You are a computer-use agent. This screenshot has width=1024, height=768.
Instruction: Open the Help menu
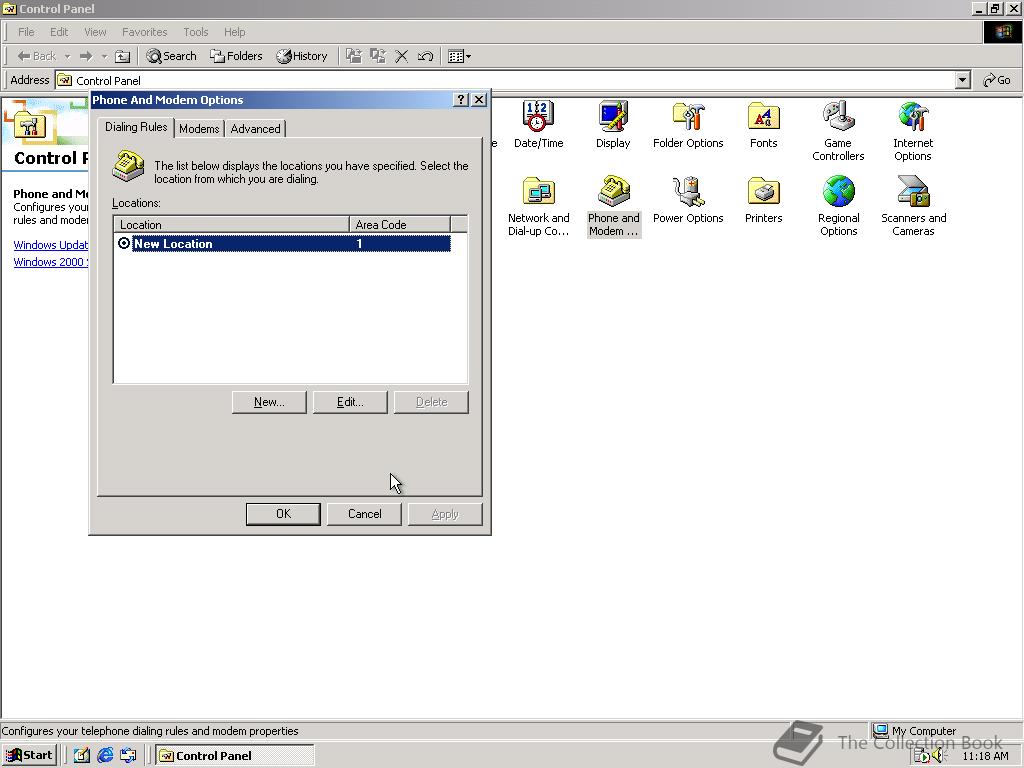click(x=234, y=32)
